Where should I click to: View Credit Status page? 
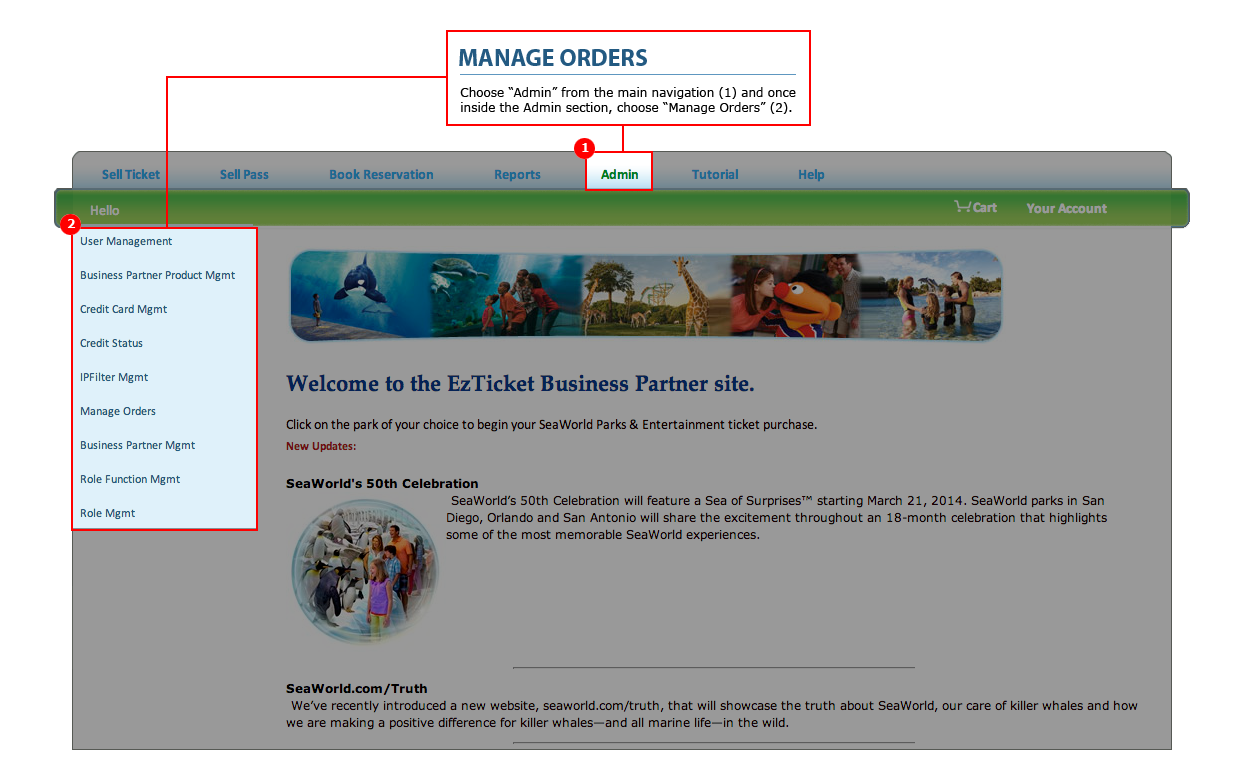[x=112, y=343]
